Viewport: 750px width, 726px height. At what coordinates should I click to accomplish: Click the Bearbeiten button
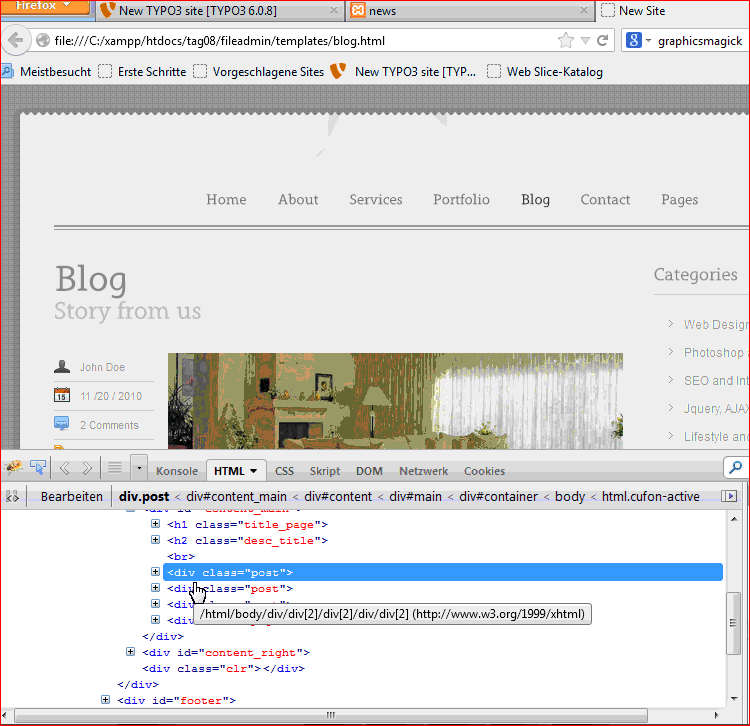[72, 496]
